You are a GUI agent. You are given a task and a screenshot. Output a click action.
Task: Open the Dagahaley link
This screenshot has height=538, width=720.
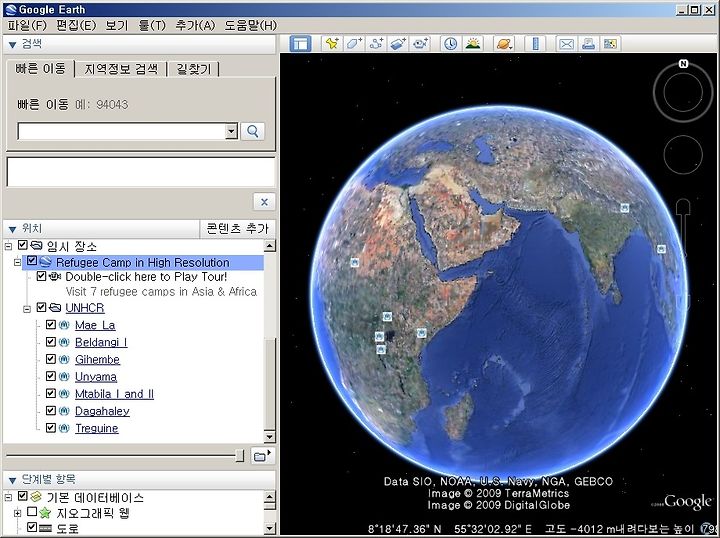(x=102, y=411)
